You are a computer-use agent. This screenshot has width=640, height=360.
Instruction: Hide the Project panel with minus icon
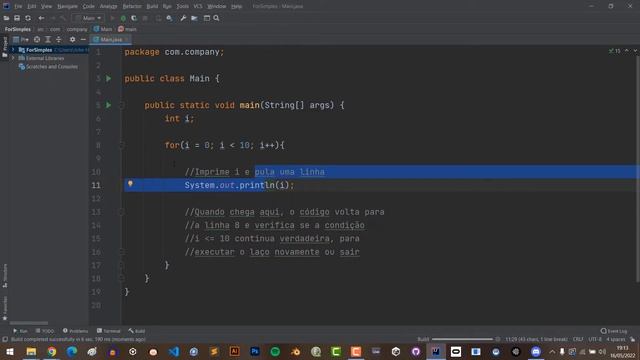click(x=83, y=39)
